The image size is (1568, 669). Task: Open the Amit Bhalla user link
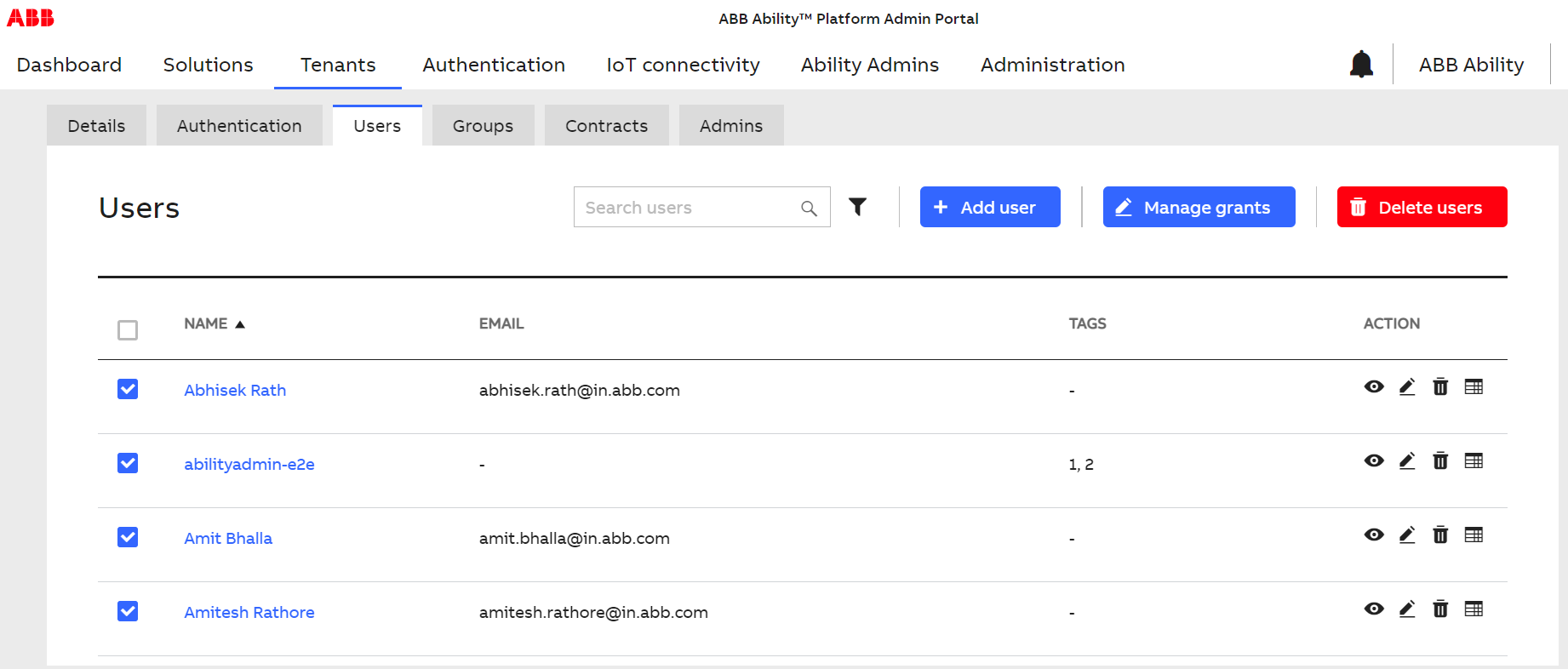[x=228, y=538]
